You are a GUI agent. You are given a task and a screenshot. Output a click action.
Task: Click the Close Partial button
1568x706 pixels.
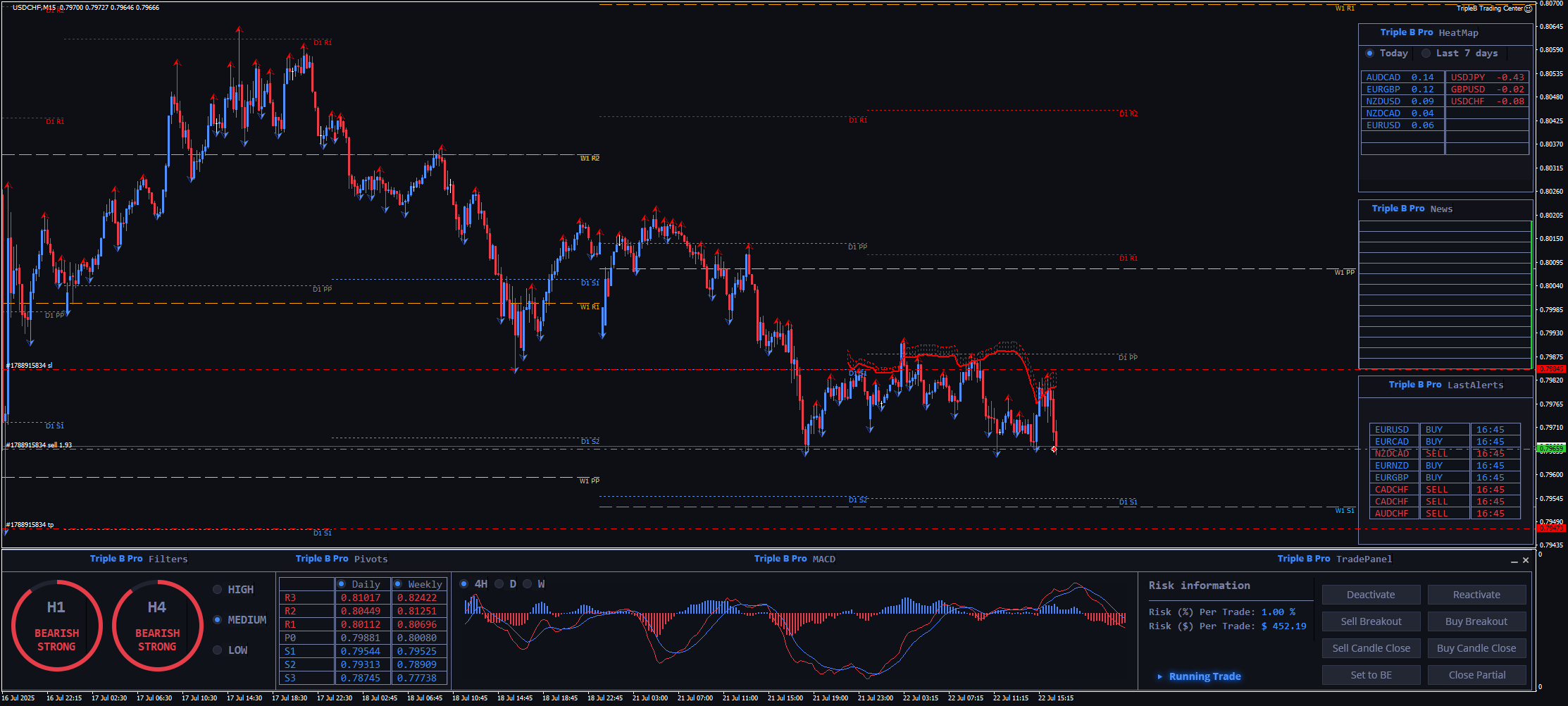(1476, 675)
